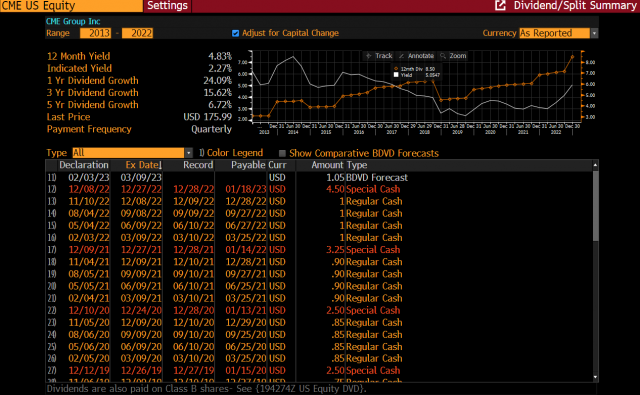Viewport: 640px width, 395px height.
Task: Click the vertical scrollbar thumb of table
Action: click(596, 206)
